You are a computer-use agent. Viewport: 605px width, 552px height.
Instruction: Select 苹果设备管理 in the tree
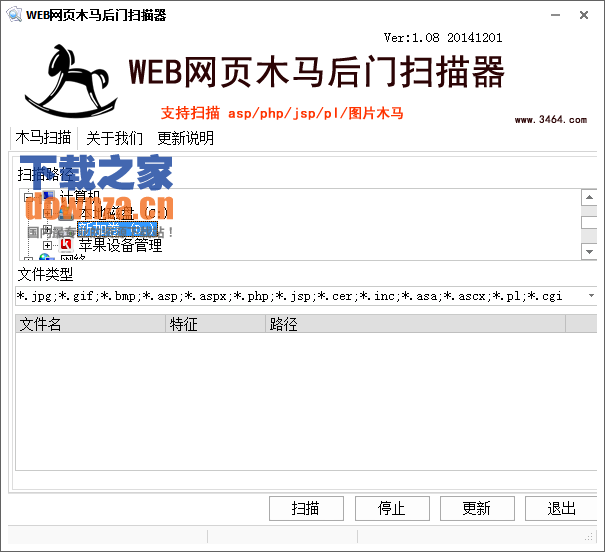(120, 245)
